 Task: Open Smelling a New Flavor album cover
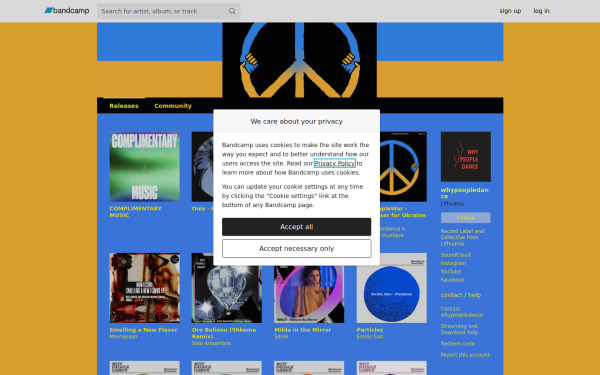[x=145, y=288]
